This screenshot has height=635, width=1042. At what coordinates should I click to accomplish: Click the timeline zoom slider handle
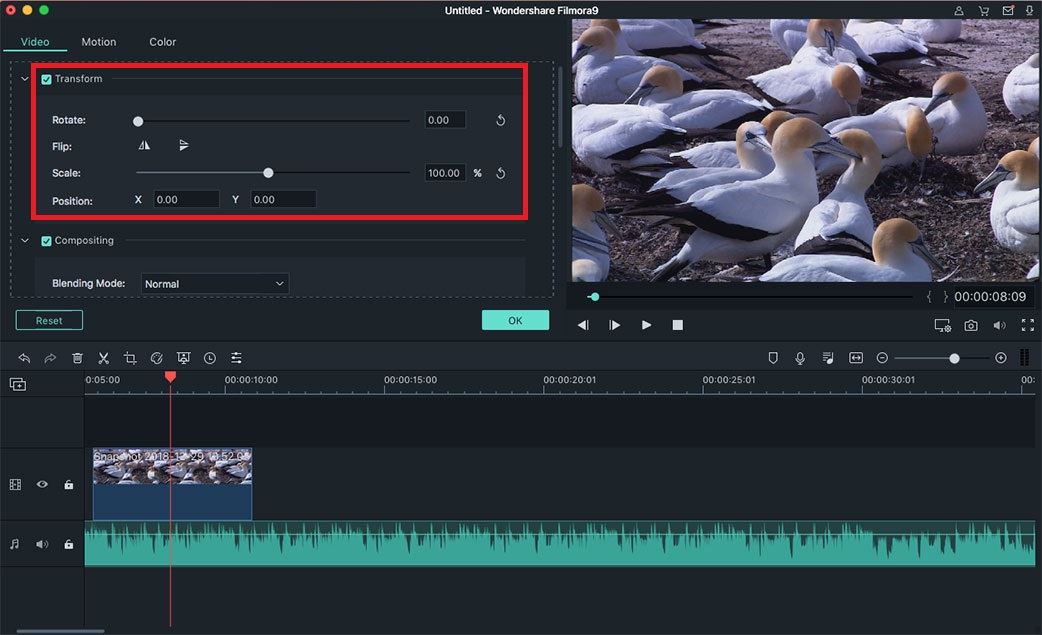pyautogui.click(x=954, y=358)
